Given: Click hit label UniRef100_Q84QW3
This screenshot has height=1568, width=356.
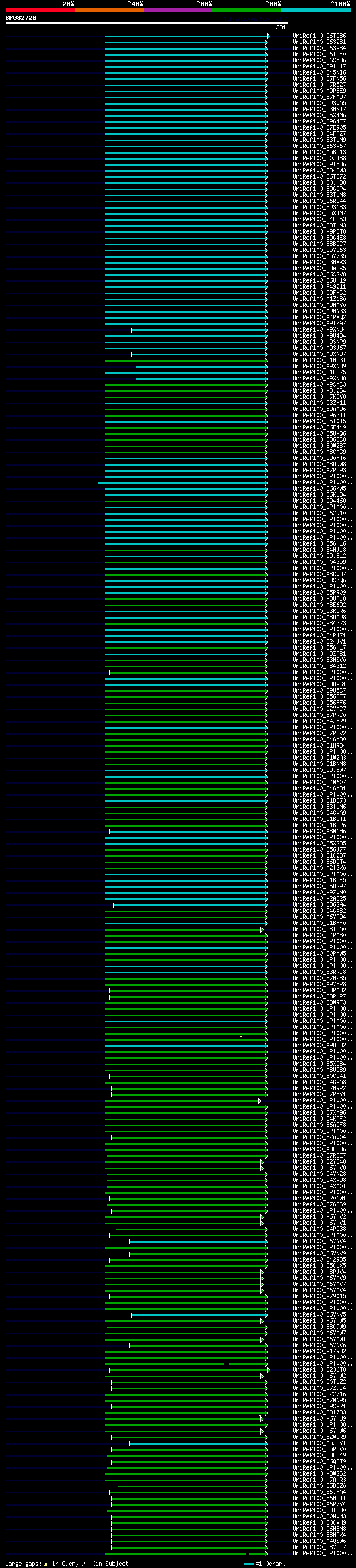Looking at the screenshot, I should 319,171.
